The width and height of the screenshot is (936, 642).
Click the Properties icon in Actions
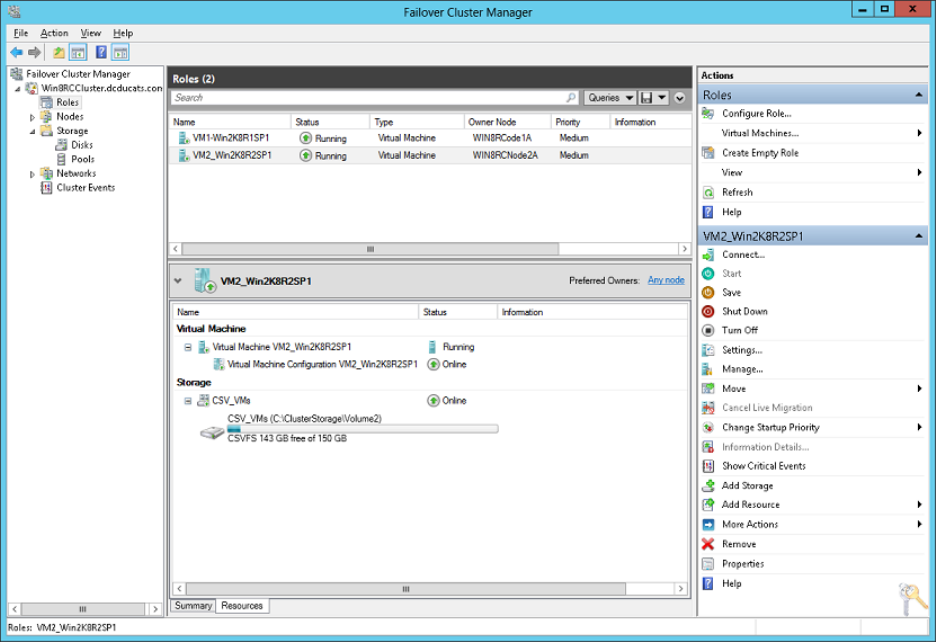pyautogui.click(x=708, y=564)
